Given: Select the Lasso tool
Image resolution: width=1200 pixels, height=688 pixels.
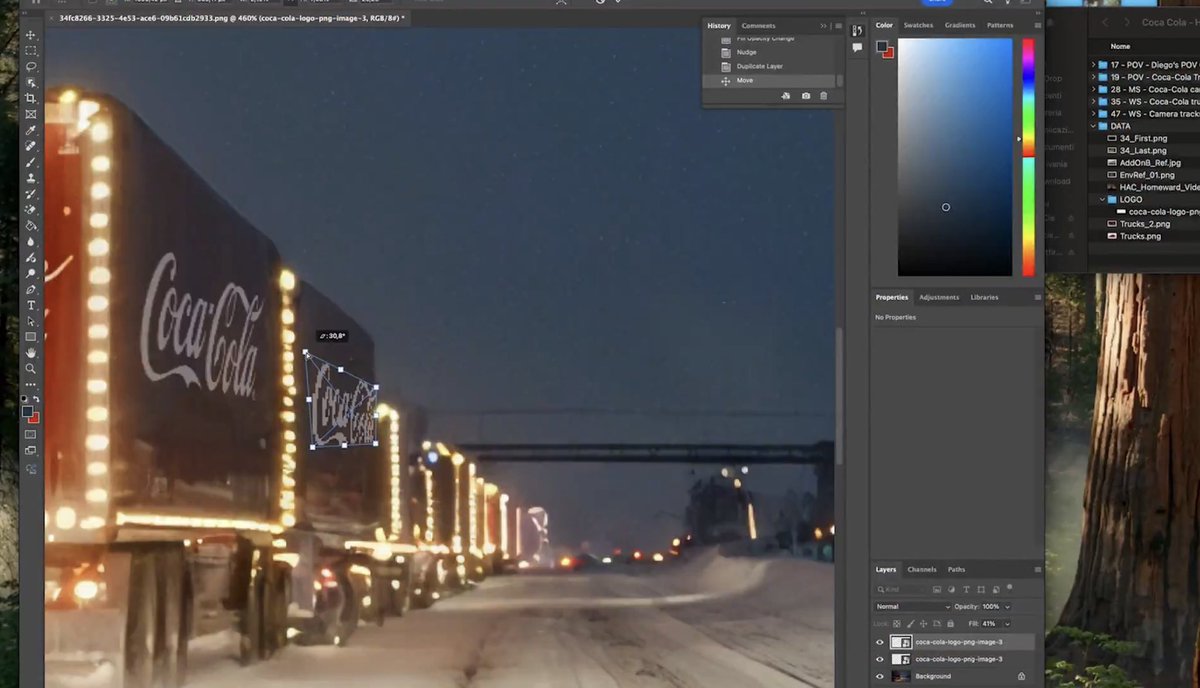Looking at the screenshot, I should (x=31, y=66).
